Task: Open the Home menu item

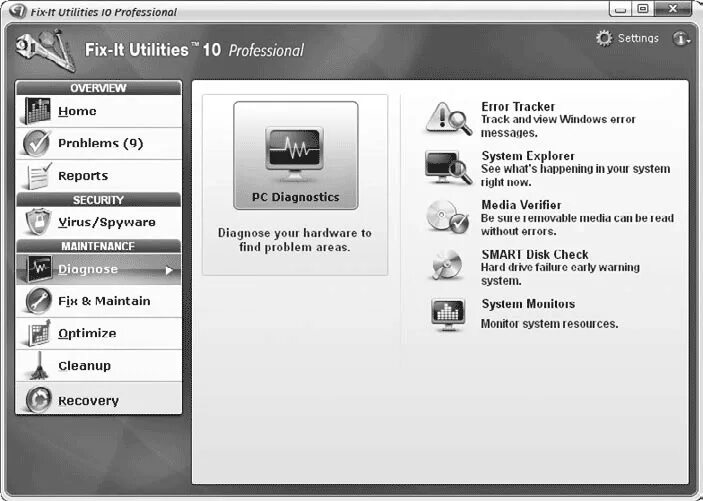Action: point(99,111)
